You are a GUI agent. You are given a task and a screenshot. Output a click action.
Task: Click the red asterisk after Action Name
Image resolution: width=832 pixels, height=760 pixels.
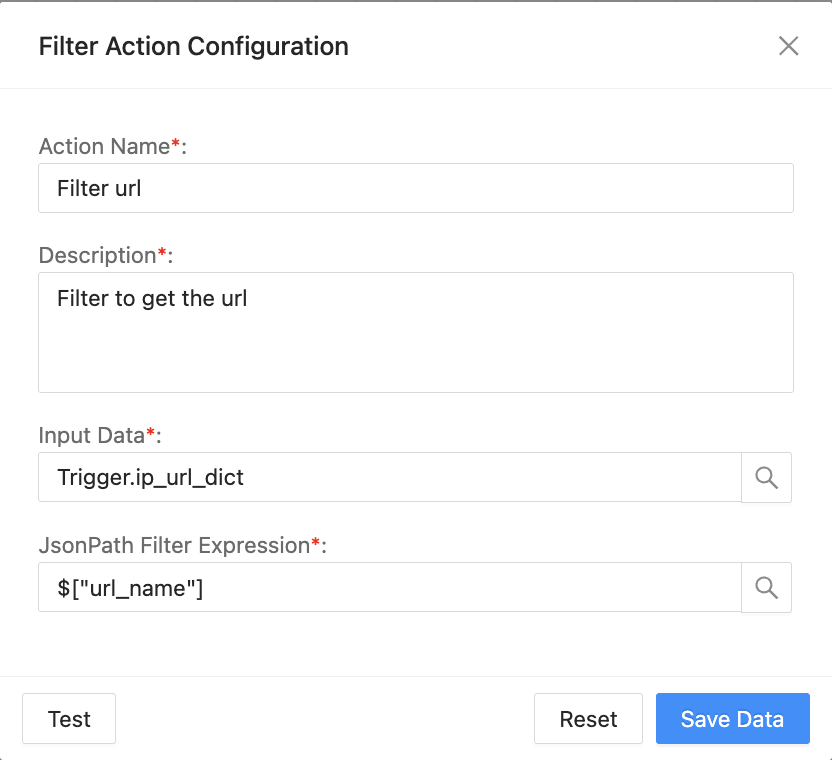[x=176, y=145]
